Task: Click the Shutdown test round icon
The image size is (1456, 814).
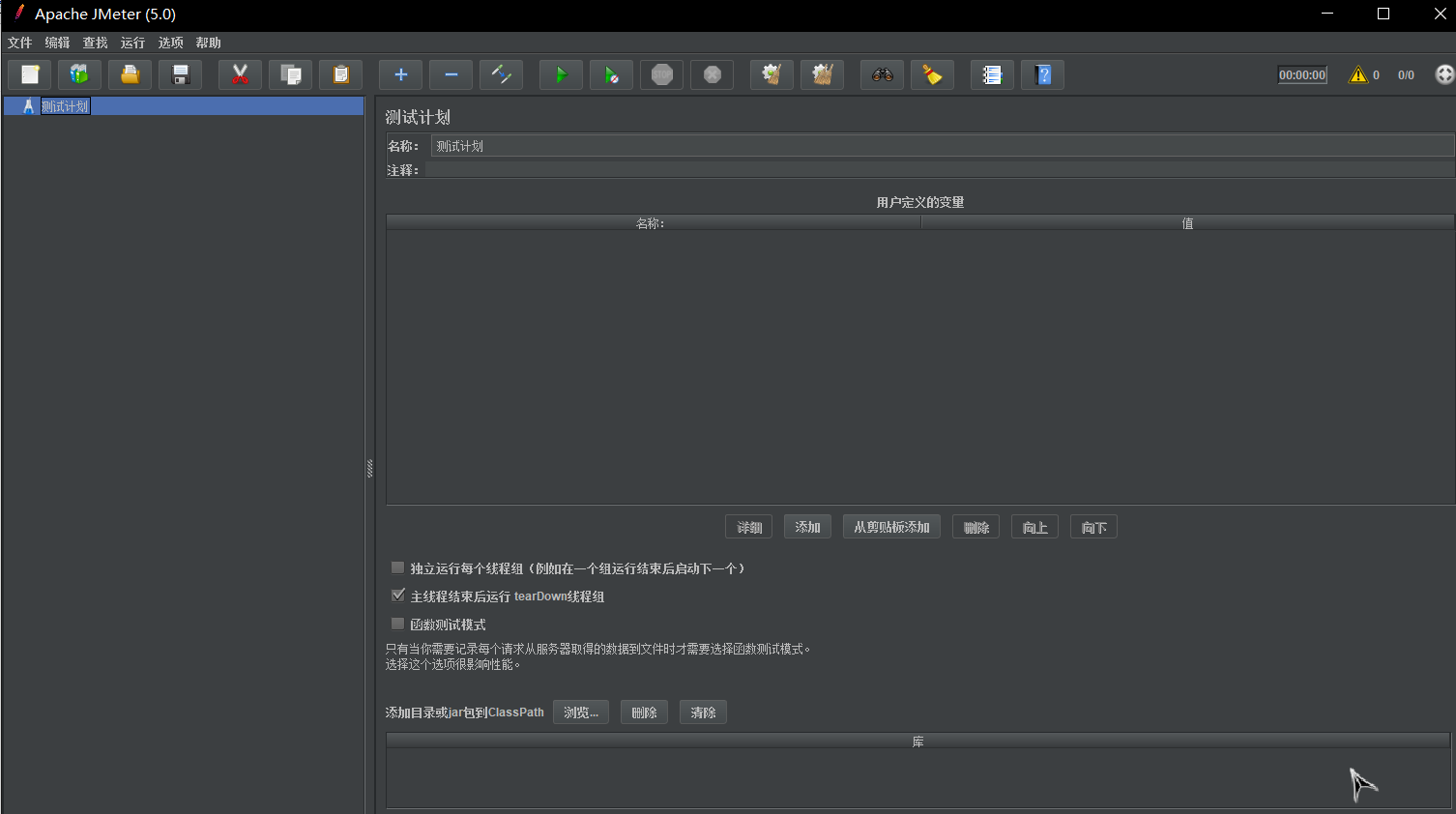Action: 713,74
